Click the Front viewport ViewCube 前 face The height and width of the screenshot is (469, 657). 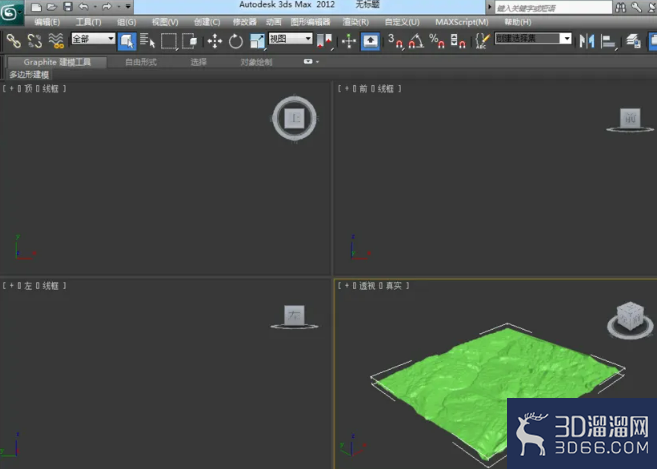[630, 118]
